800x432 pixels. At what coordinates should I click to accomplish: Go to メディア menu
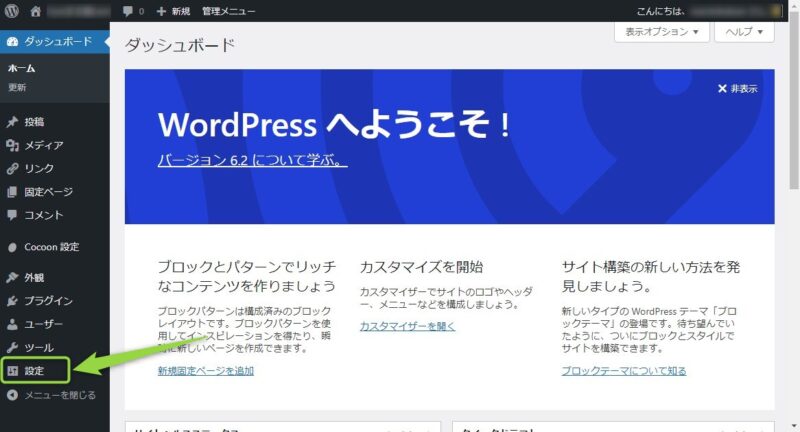point(44,145)
